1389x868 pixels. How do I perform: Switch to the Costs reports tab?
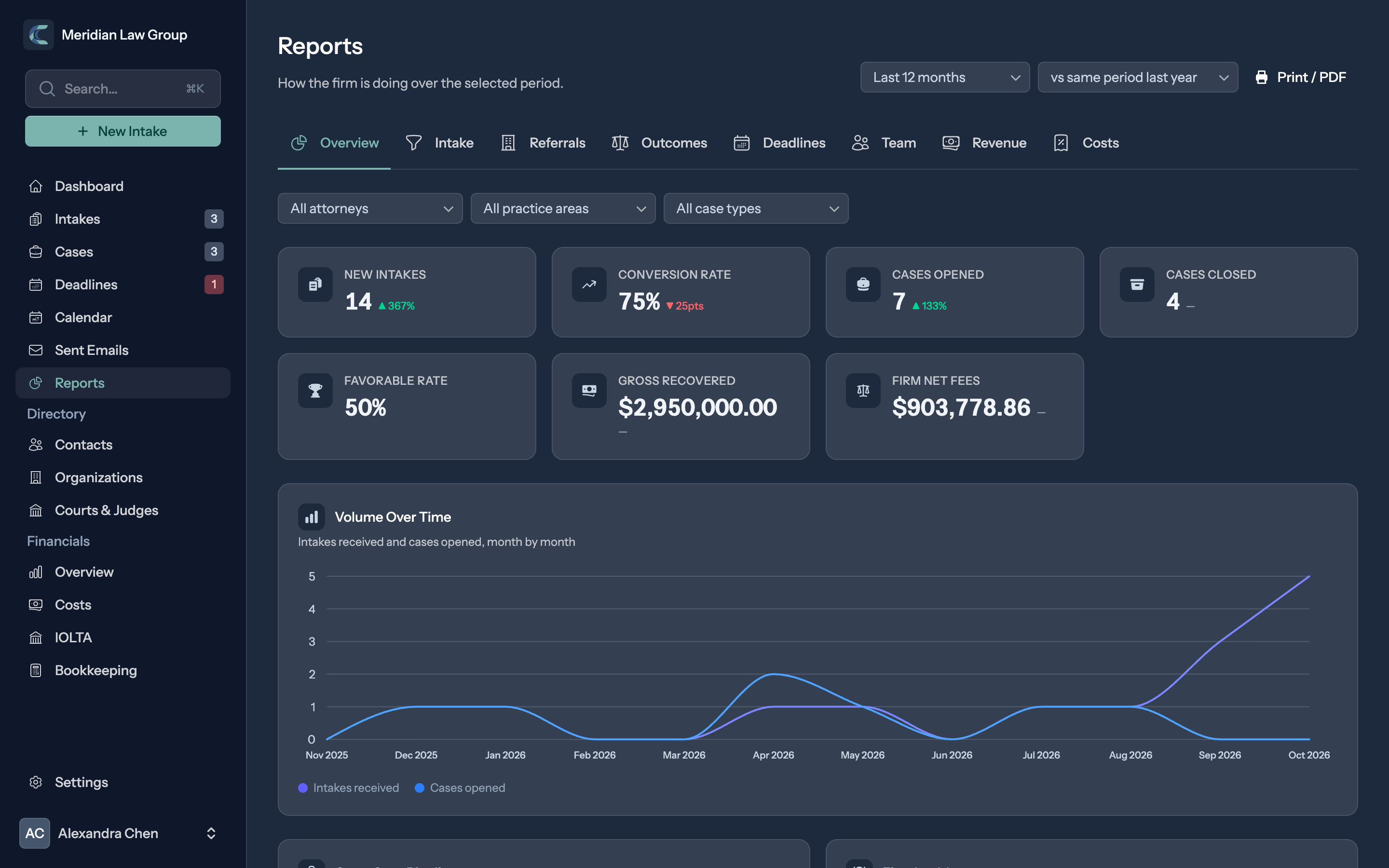tap(1086, 143)
